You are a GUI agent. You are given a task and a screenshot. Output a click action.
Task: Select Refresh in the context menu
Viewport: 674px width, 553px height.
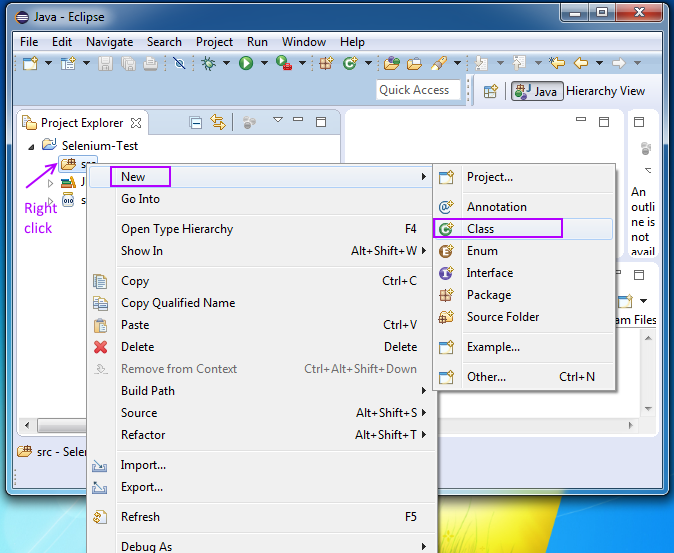pos(261,516)
